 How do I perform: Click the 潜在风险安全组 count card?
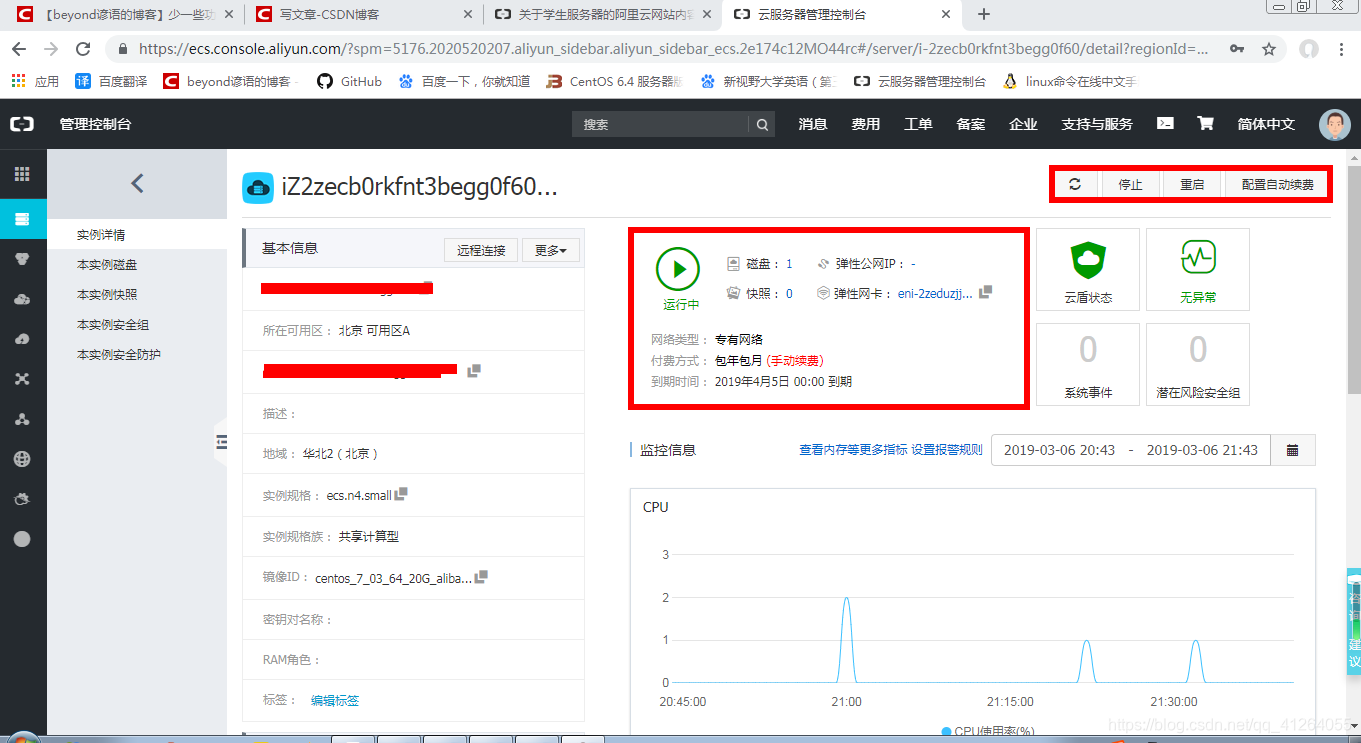click(1198, 364)
